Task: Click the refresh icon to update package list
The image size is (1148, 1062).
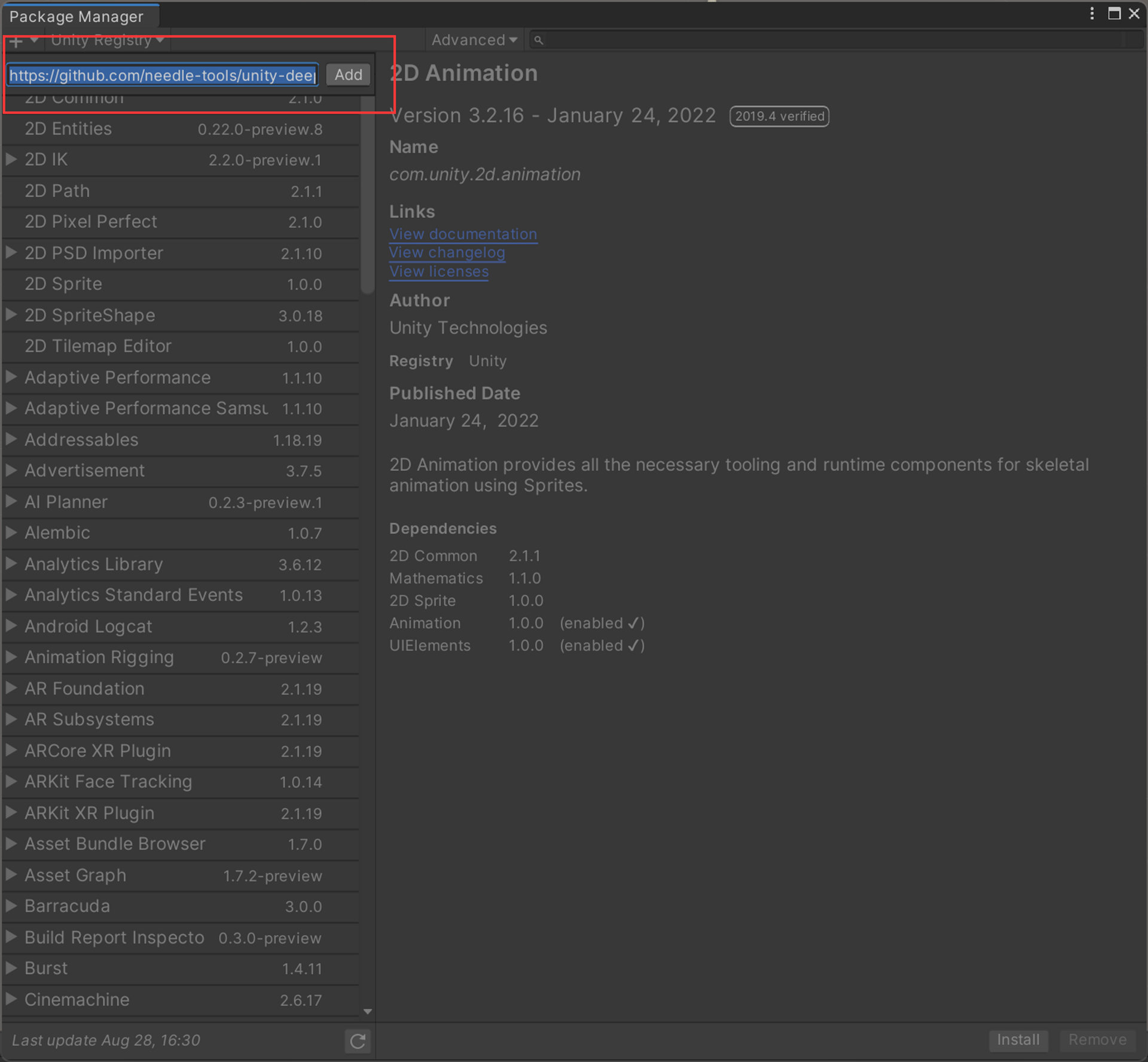Action: 358,1040
